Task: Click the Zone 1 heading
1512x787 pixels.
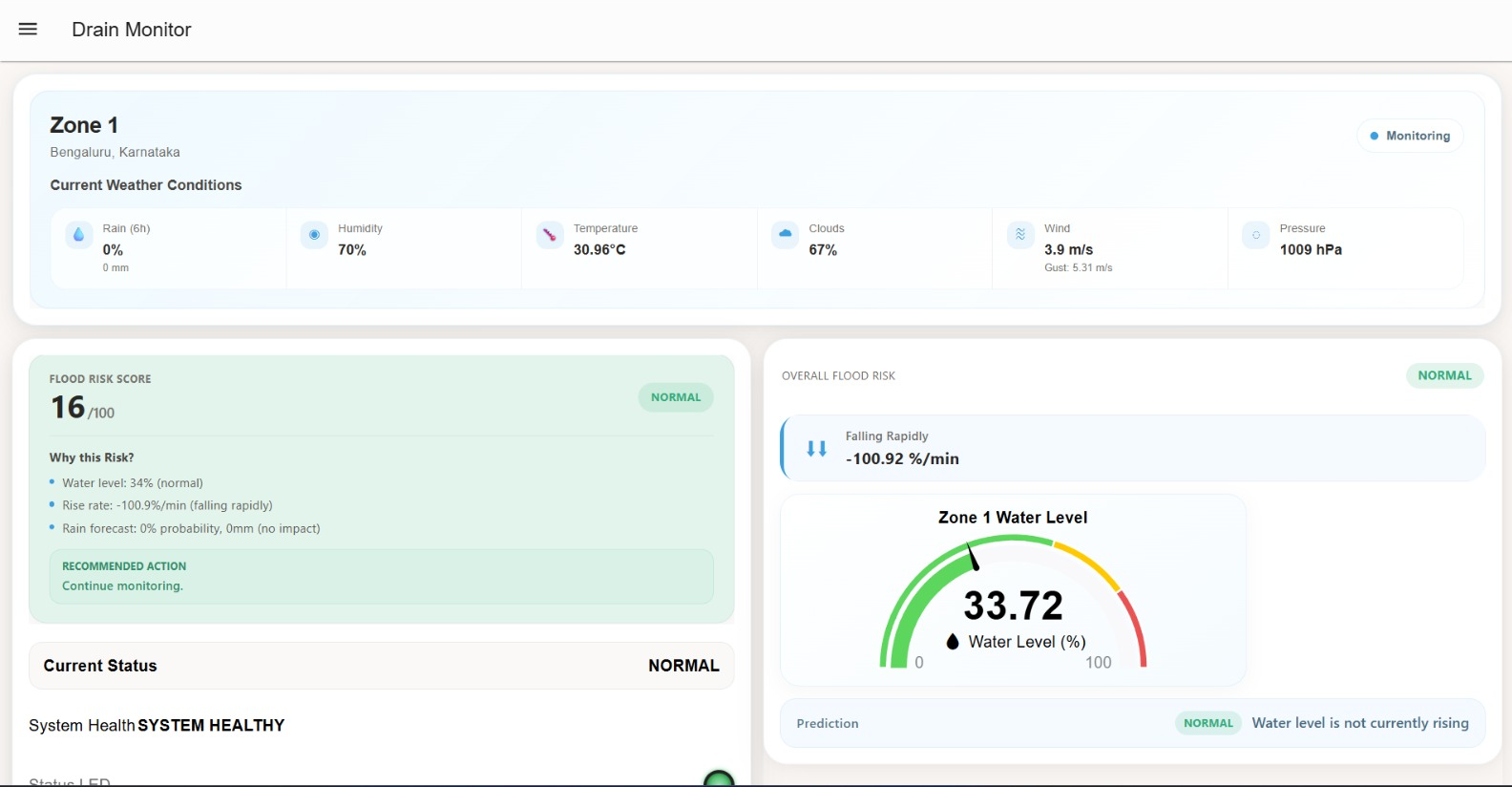Action: point(84,125)
